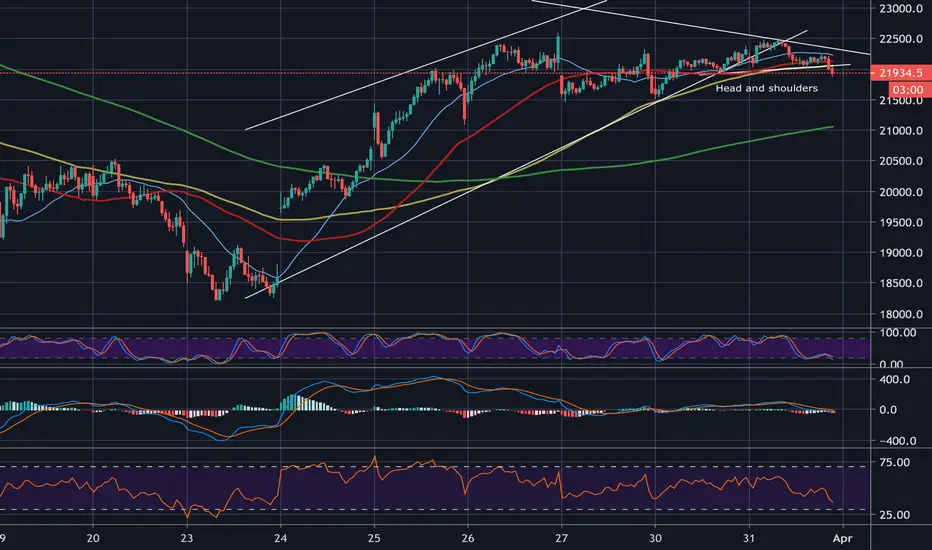Click the 18500.0 price axis label
932x550 pixels.
click(900, 283)
